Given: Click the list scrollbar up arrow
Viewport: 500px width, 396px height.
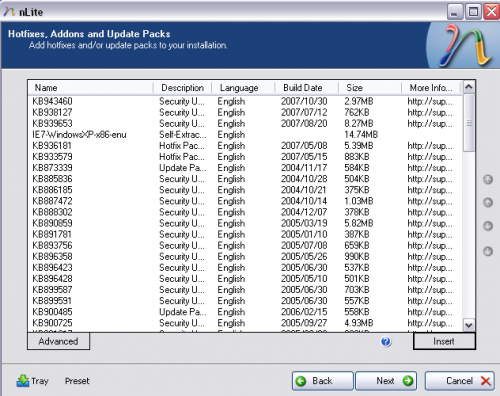Looking at the screenshot, I should click(469, 87).
